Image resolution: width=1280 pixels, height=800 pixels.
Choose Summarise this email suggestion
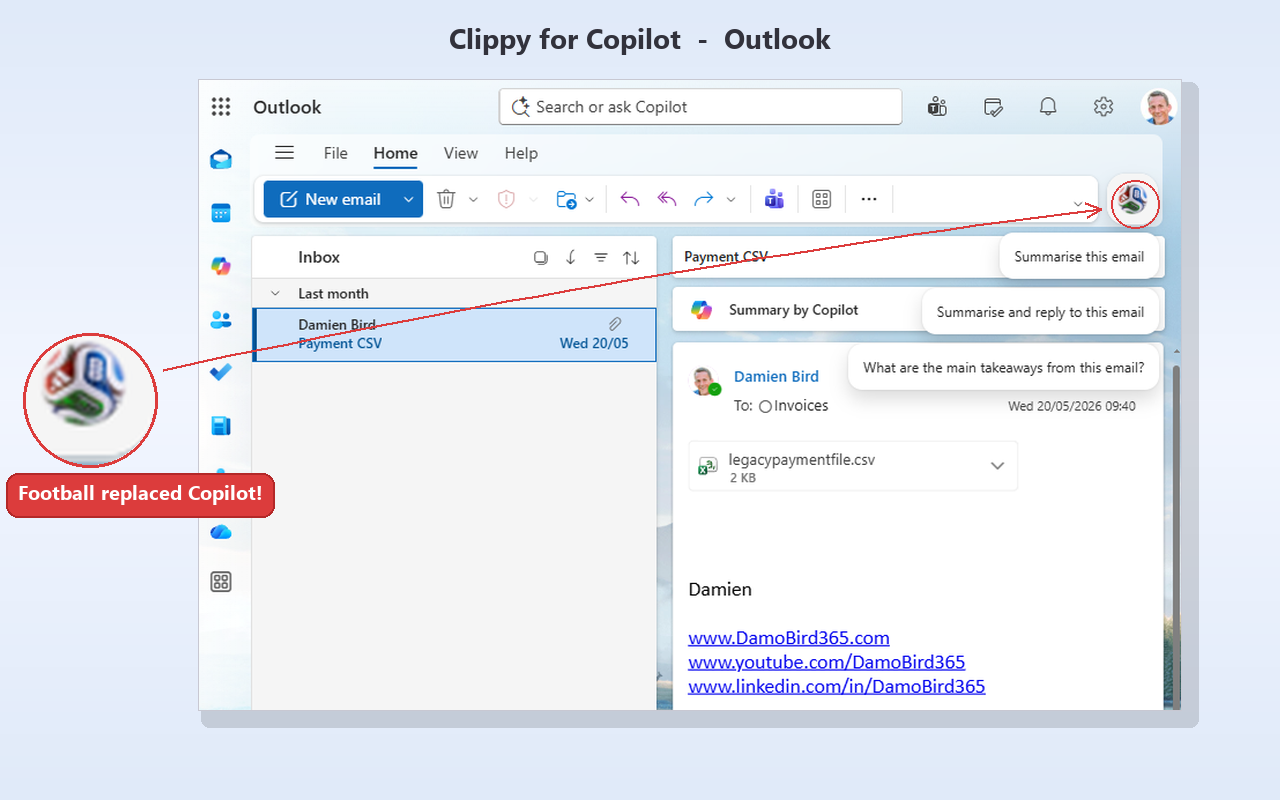coord(1079,257)
